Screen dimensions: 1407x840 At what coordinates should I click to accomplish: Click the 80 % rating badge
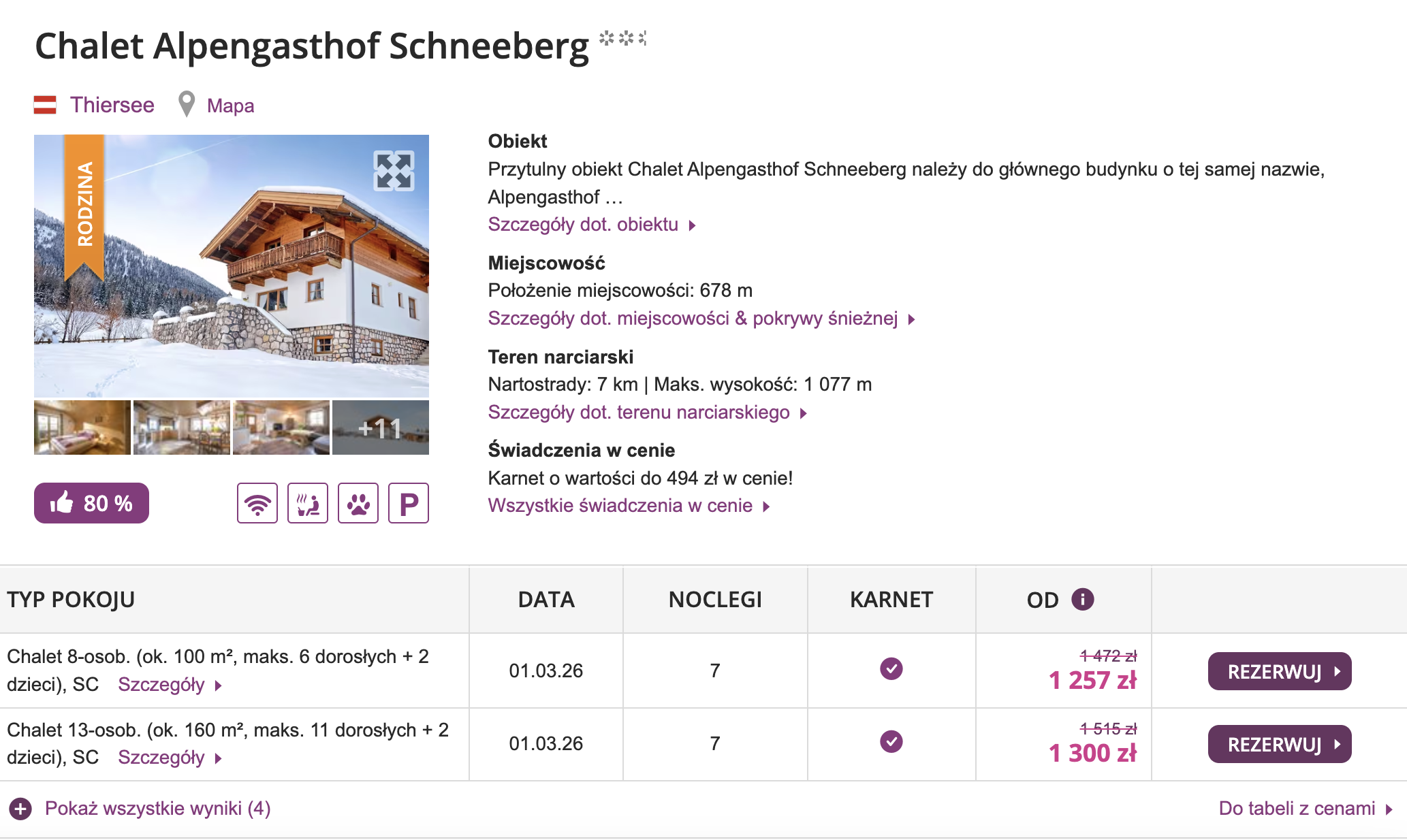pos(91,503)
